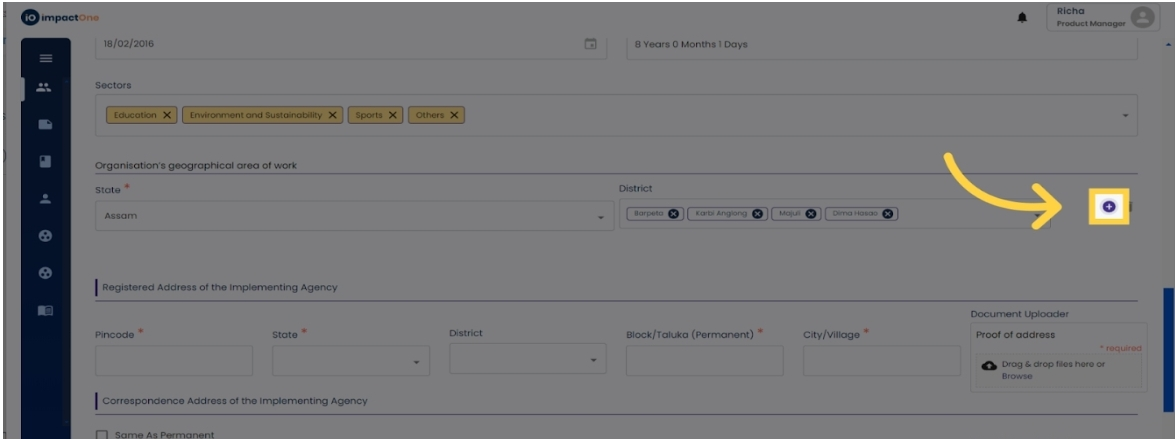Check the Same As Permanent checkbox
1175x439 pixels.
pyautogui.click(x=101, y=434)
